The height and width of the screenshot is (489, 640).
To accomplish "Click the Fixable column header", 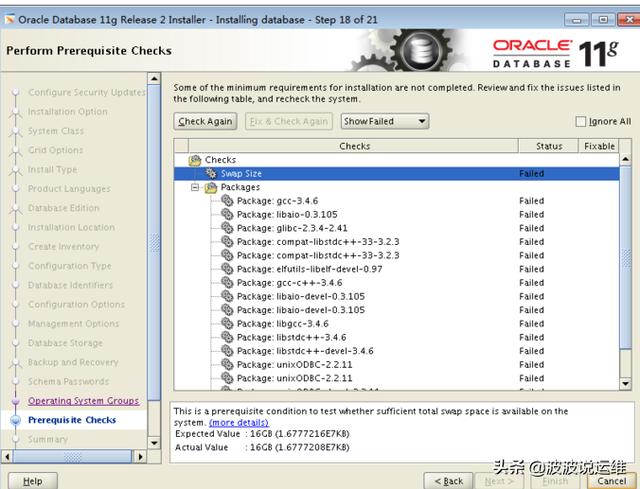I will (599, 146).
